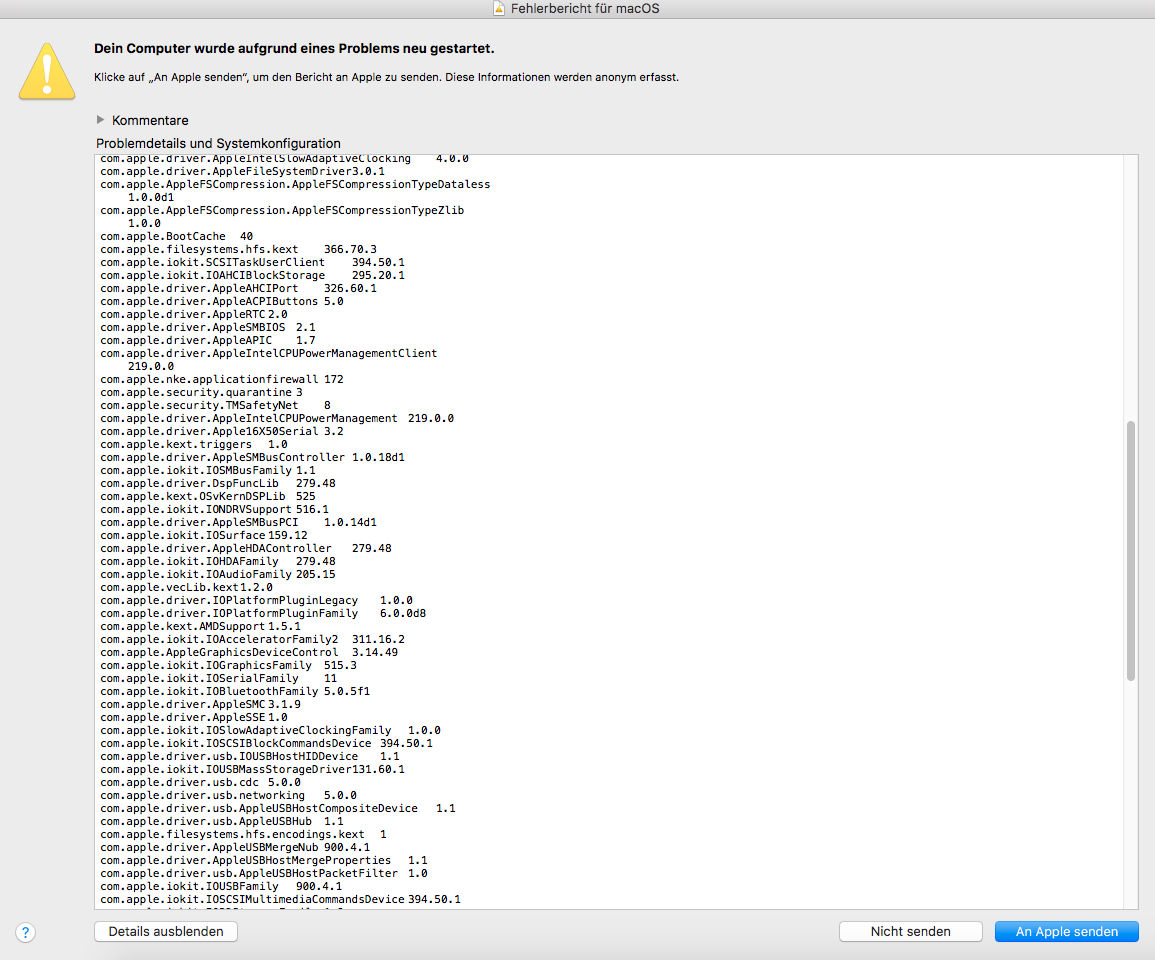Click the IOSCSIMultimediaCommandsDevice 394.50.1 line
This screenshot has width=1155, height=960.
click(x=281, y=900)
